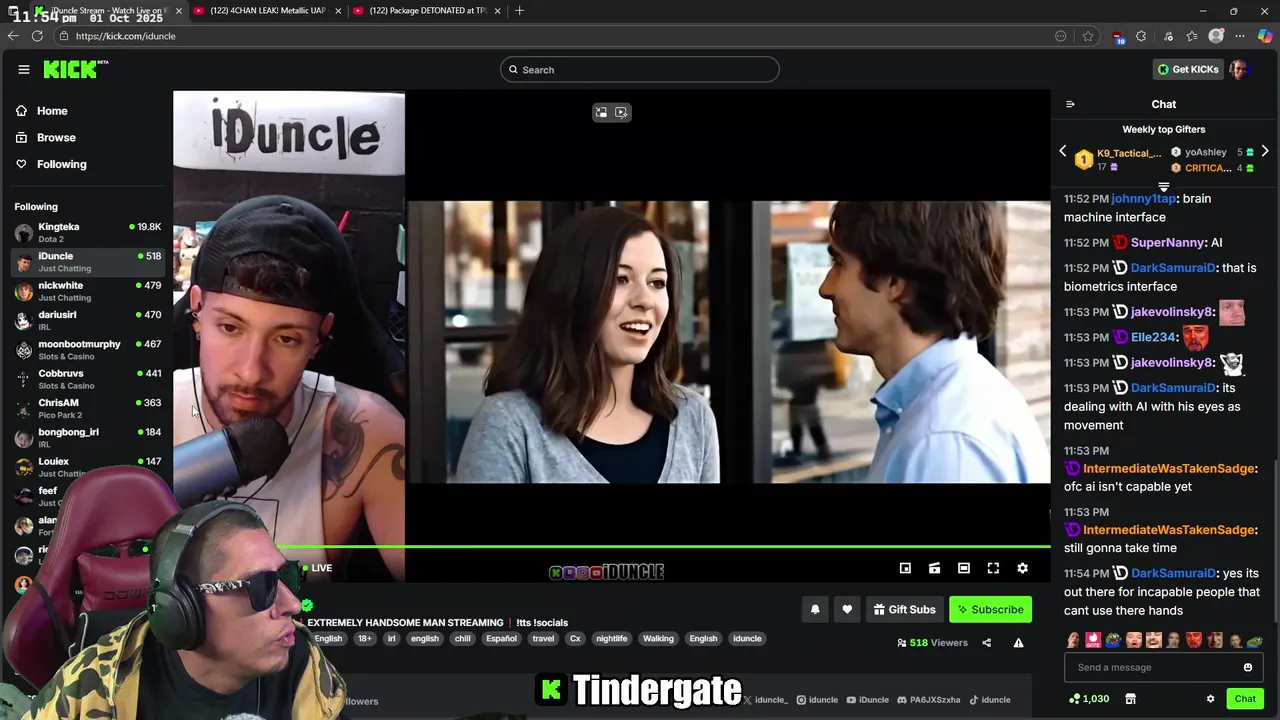Image resolution: width=1280 pixels, height=720 pixels.
Task: Open chat settings gear
Action: pos(1210,699)
